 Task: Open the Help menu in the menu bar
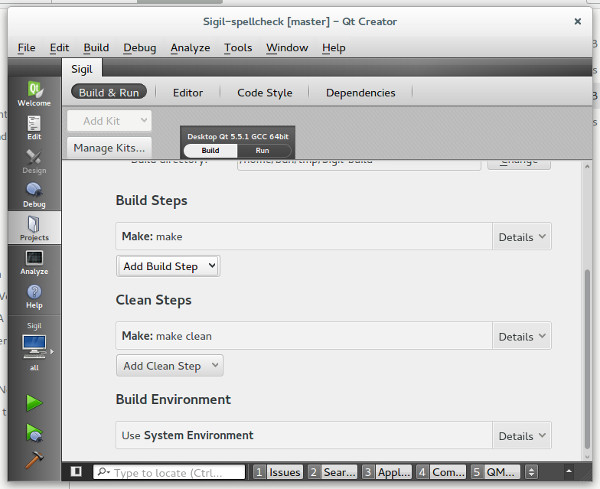tap(334, 47)
